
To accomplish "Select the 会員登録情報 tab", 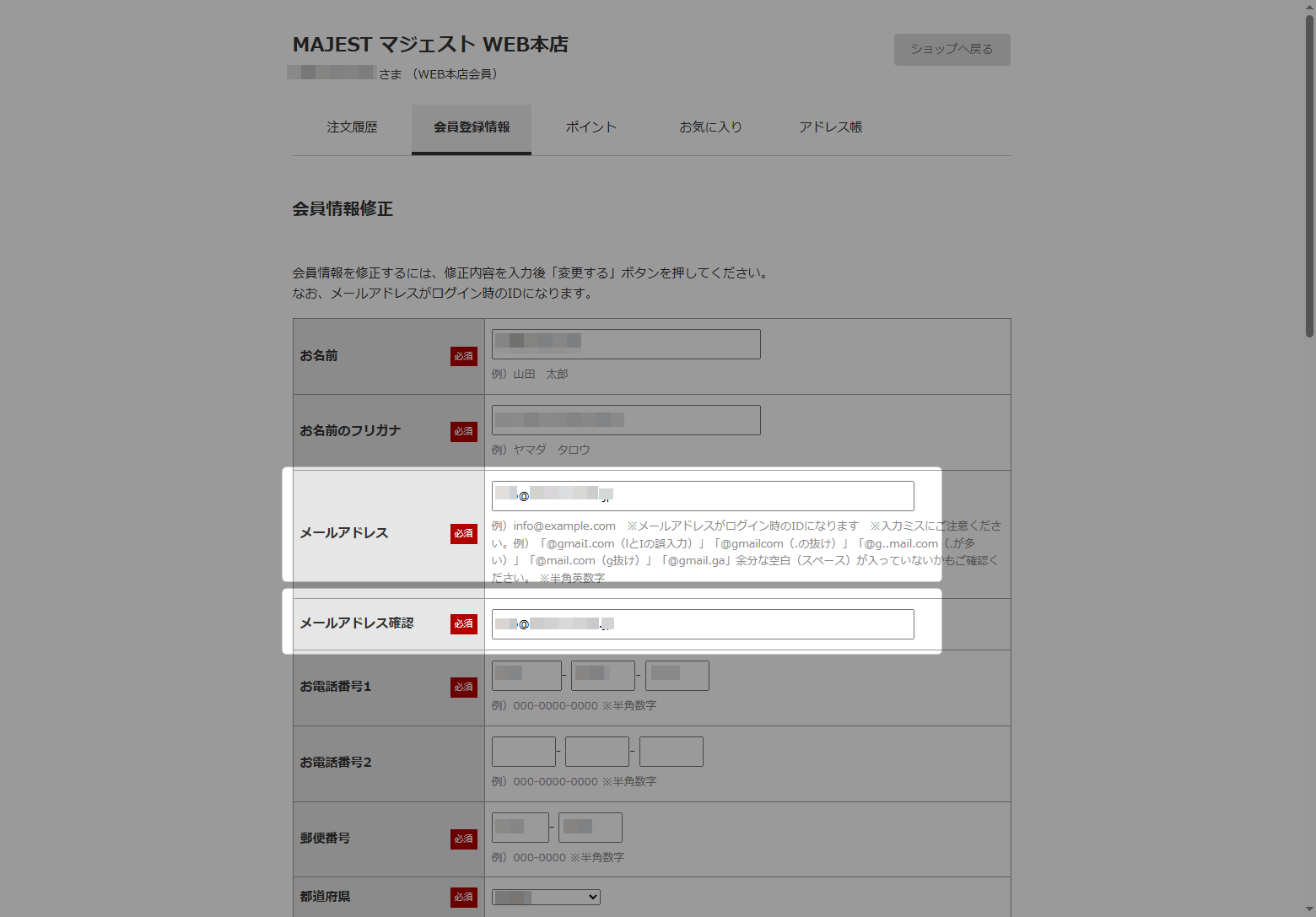I will coord(472,127).
